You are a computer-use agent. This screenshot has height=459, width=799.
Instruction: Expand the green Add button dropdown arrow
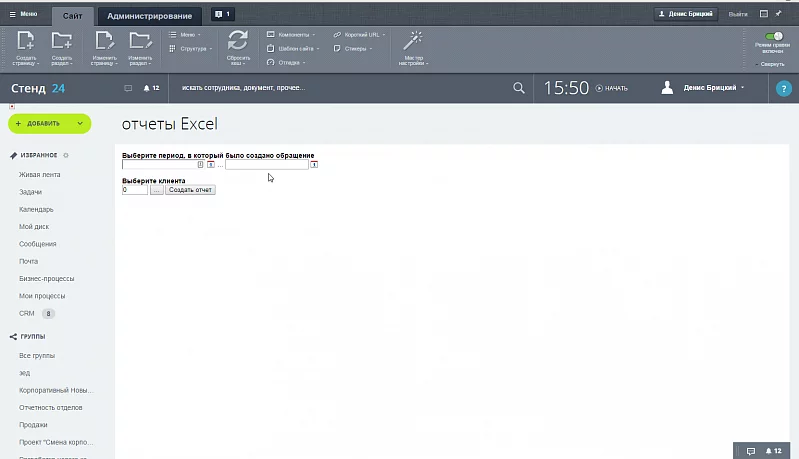click(x=79, y=124)
